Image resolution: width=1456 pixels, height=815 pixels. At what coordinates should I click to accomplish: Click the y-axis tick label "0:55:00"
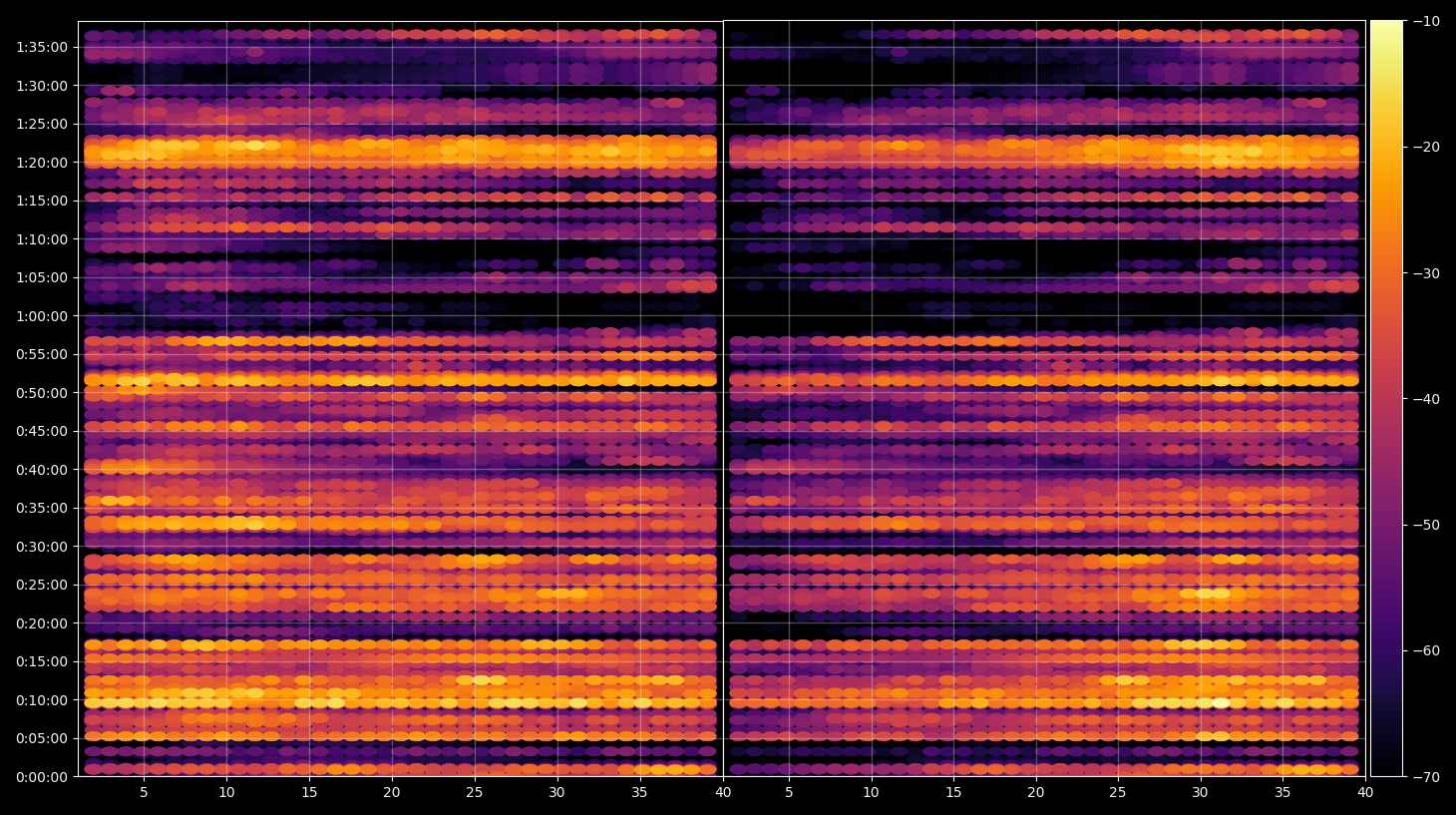point(42,354)
